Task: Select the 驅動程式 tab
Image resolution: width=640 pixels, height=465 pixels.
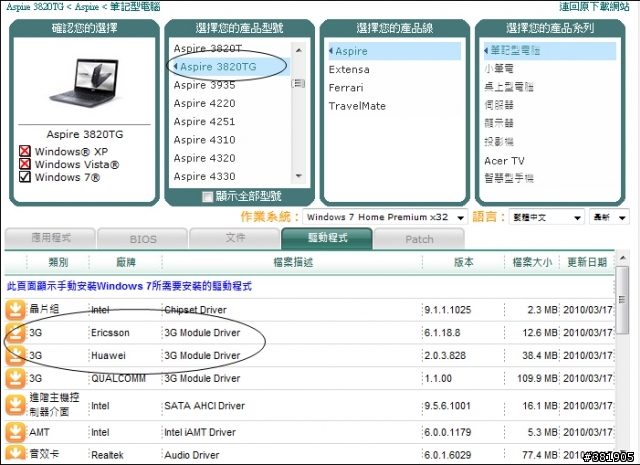Action: click(x=327, y=238)
